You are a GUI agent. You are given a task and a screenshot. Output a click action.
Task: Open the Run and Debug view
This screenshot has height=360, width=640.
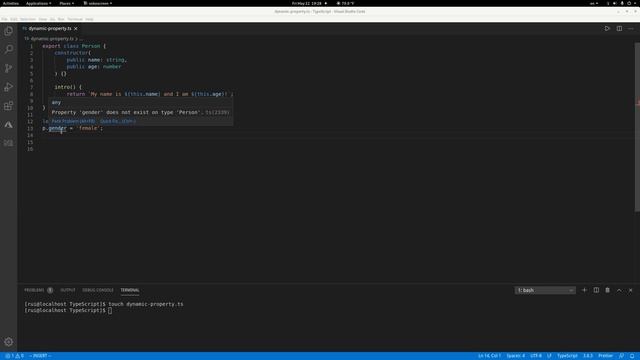click(x=9, y=87)
